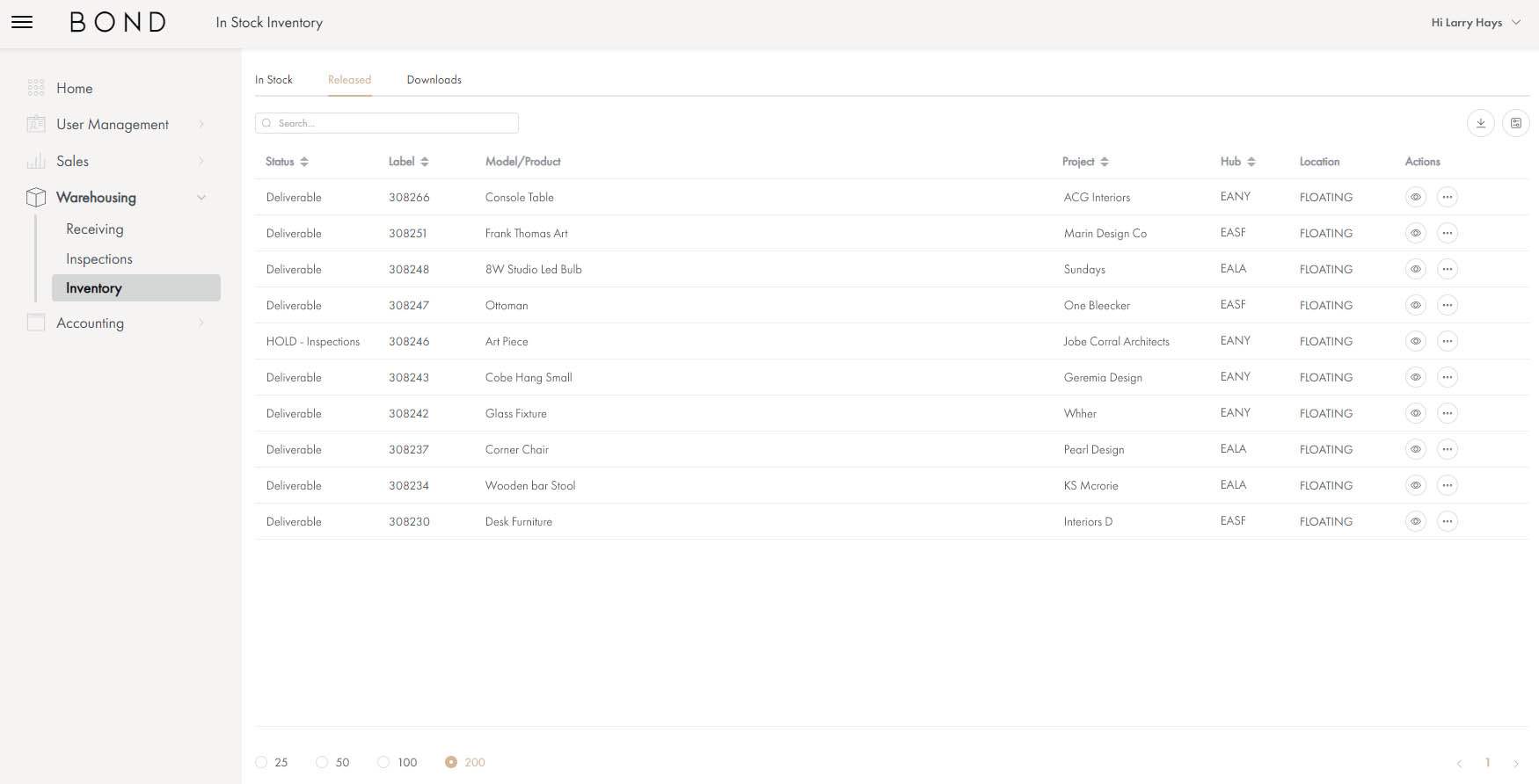Image resolution: width=1539 pixels, height=784 pixels.
Task: Open Receiving in the sidebar
Action: pos(95,229)
